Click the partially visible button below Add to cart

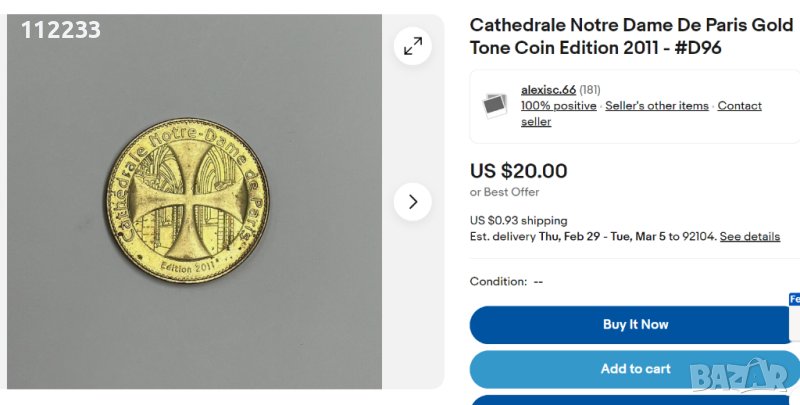point(634,400)
